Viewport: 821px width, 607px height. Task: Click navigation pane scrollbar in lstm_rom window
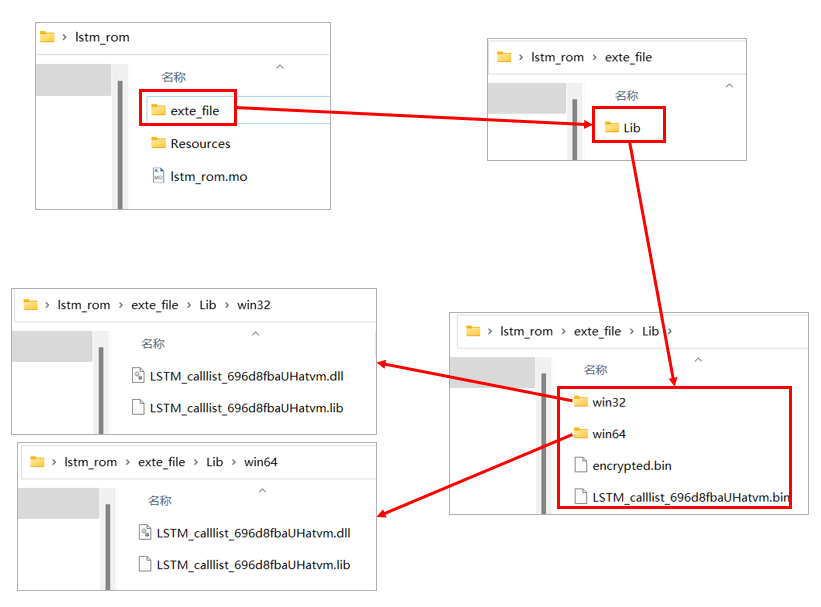point(120,140)
